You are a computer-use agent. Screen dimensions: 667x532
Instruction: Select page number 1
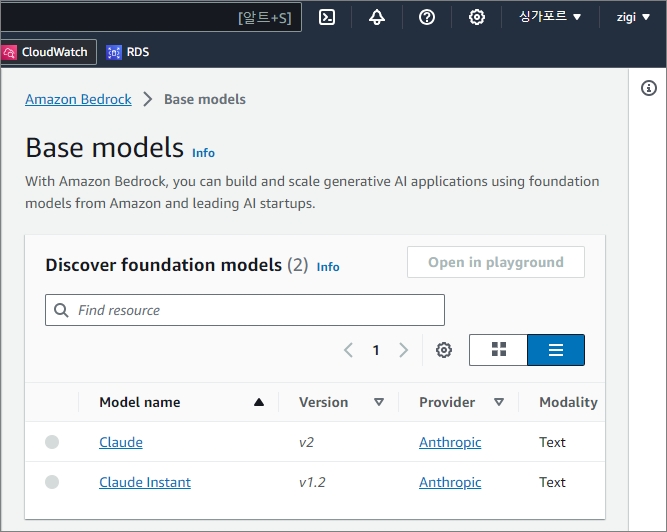pos(376,350)
